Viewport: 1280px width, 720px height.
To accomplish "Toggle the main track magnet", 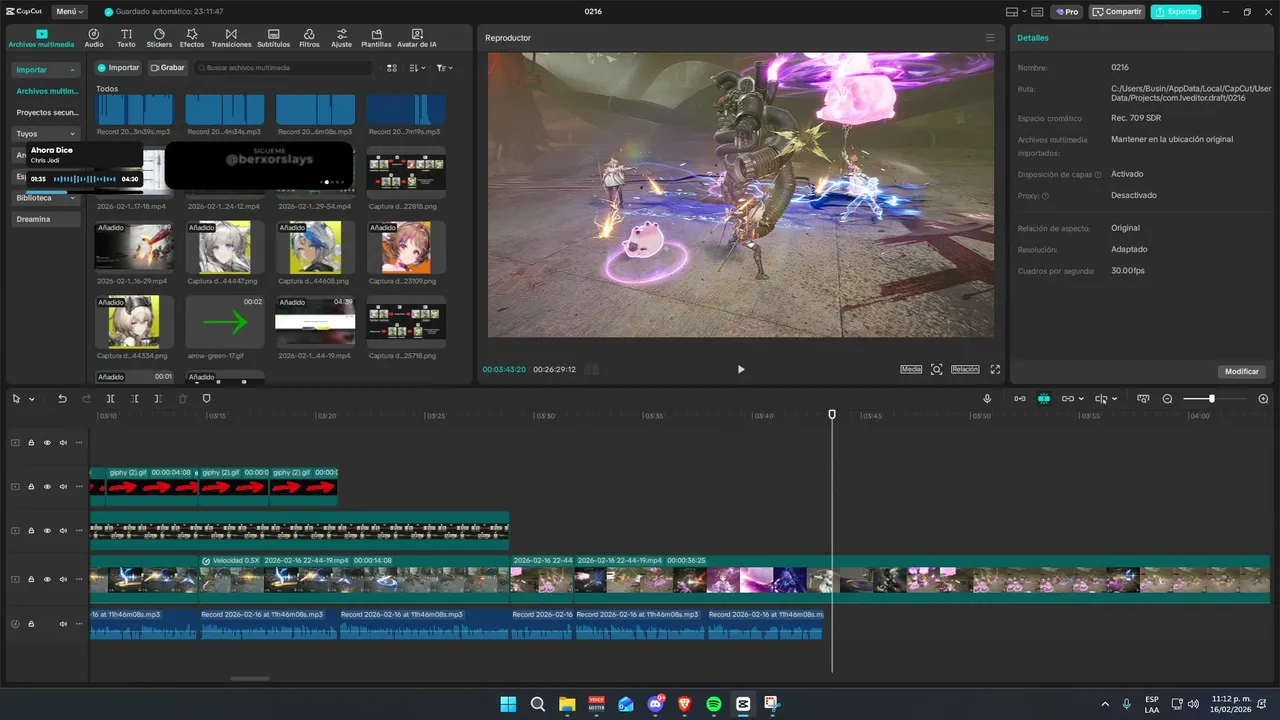I will (1019, 398).
